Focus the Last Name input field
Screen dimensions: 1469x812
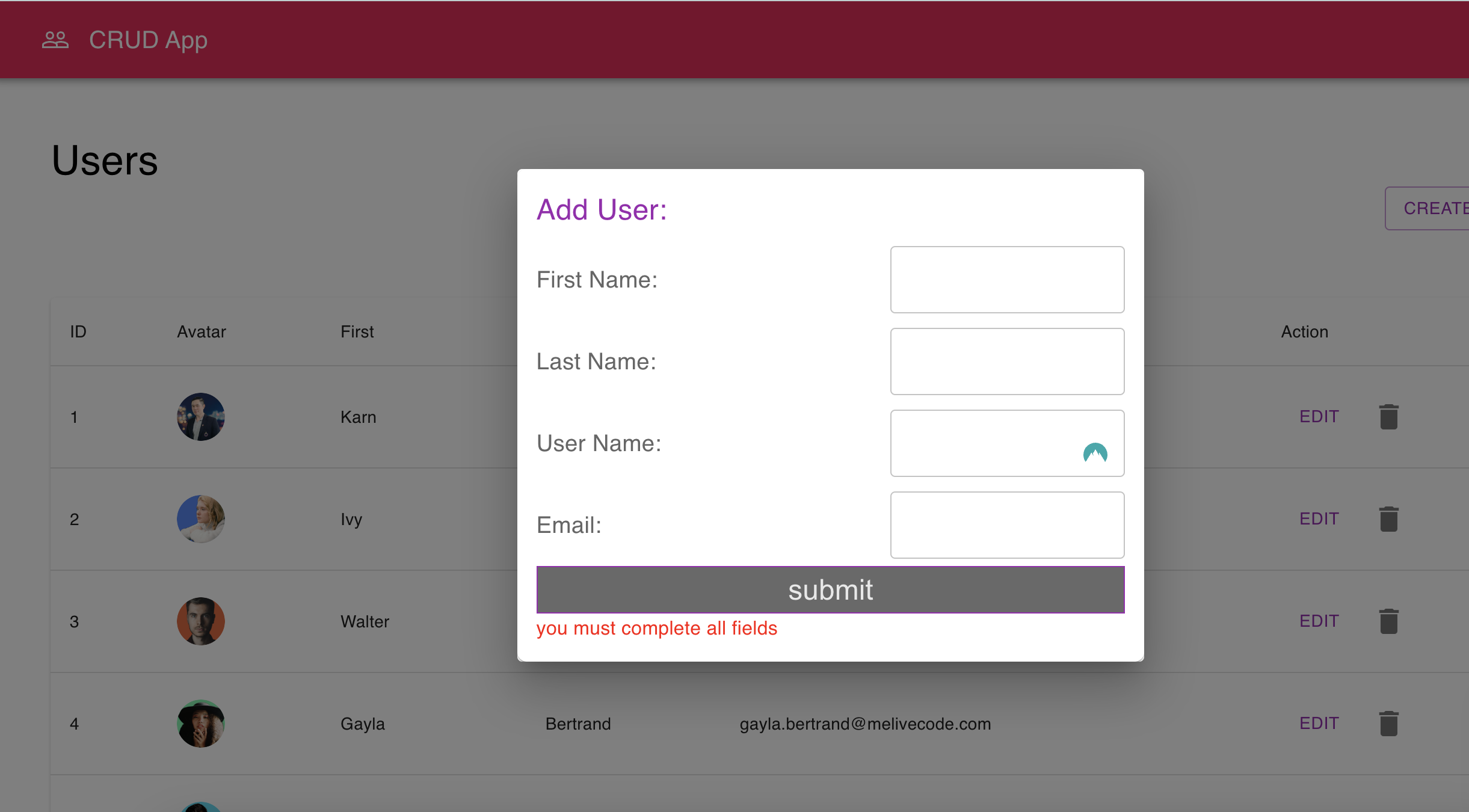pyautogui.click(x=1007, y=361)
